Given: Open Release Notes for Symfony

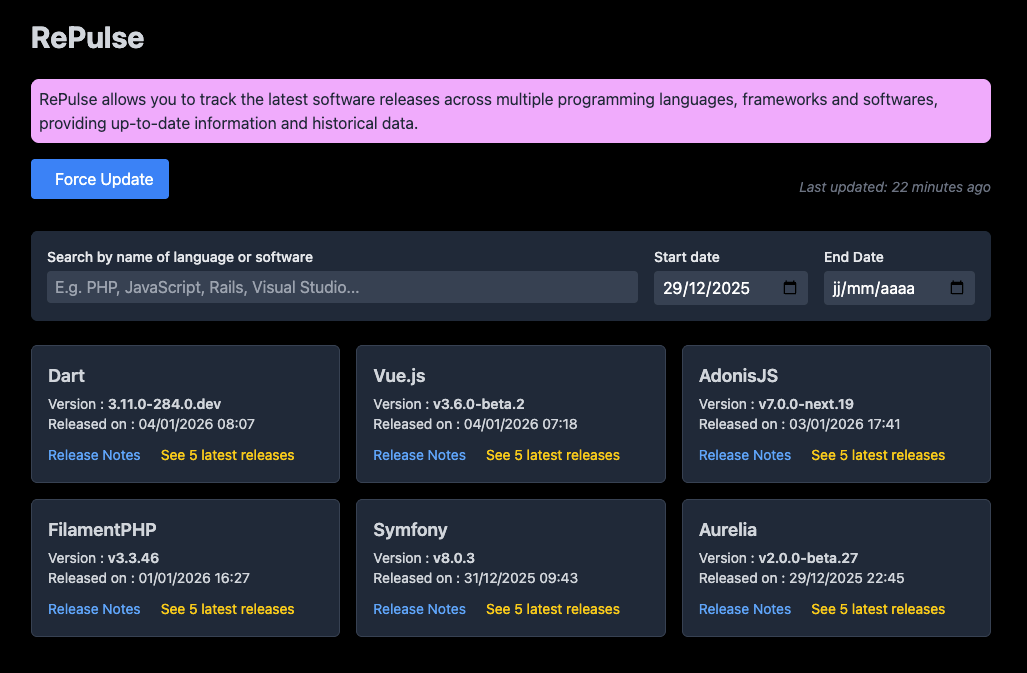Looking at the screenshot, I should tap(419, 609).
